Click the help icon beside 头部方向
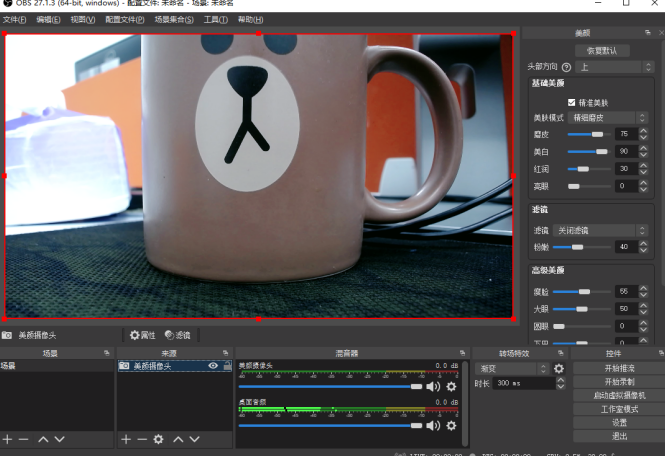The width and height of the screenshot is (665, 456). 566,67
